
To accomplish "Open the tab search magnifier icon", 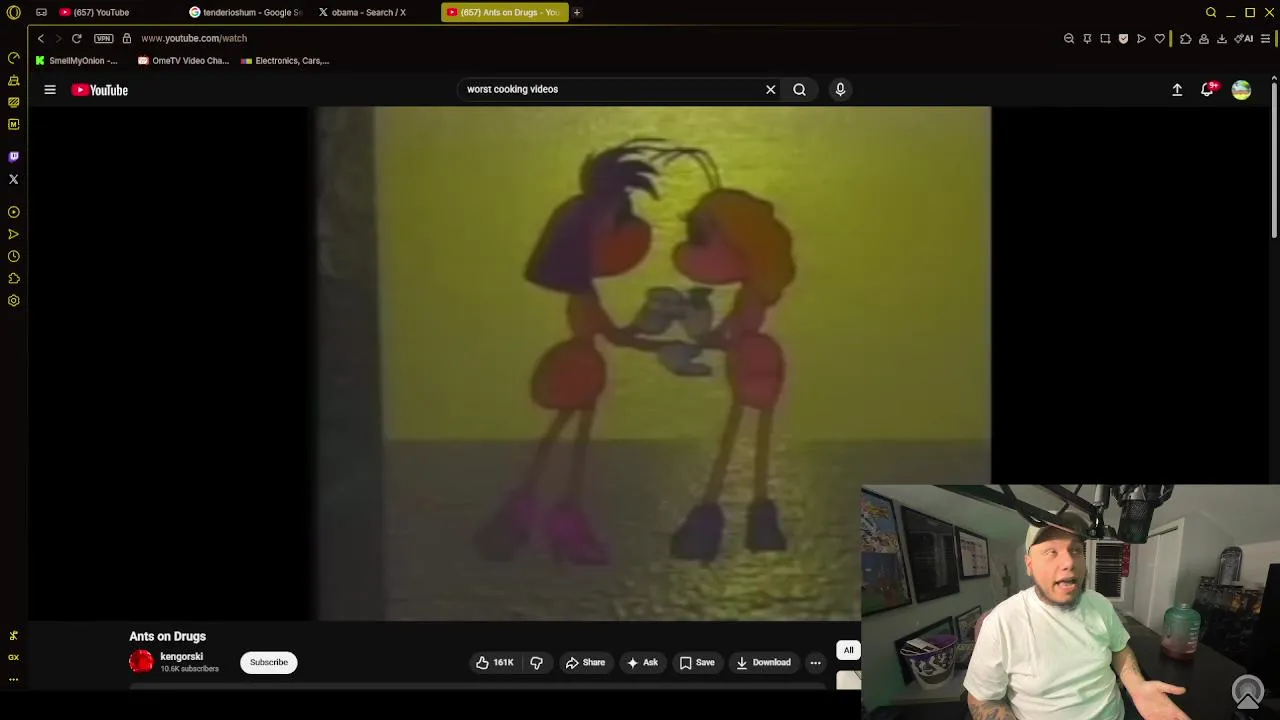I will tap(1211, 12).
